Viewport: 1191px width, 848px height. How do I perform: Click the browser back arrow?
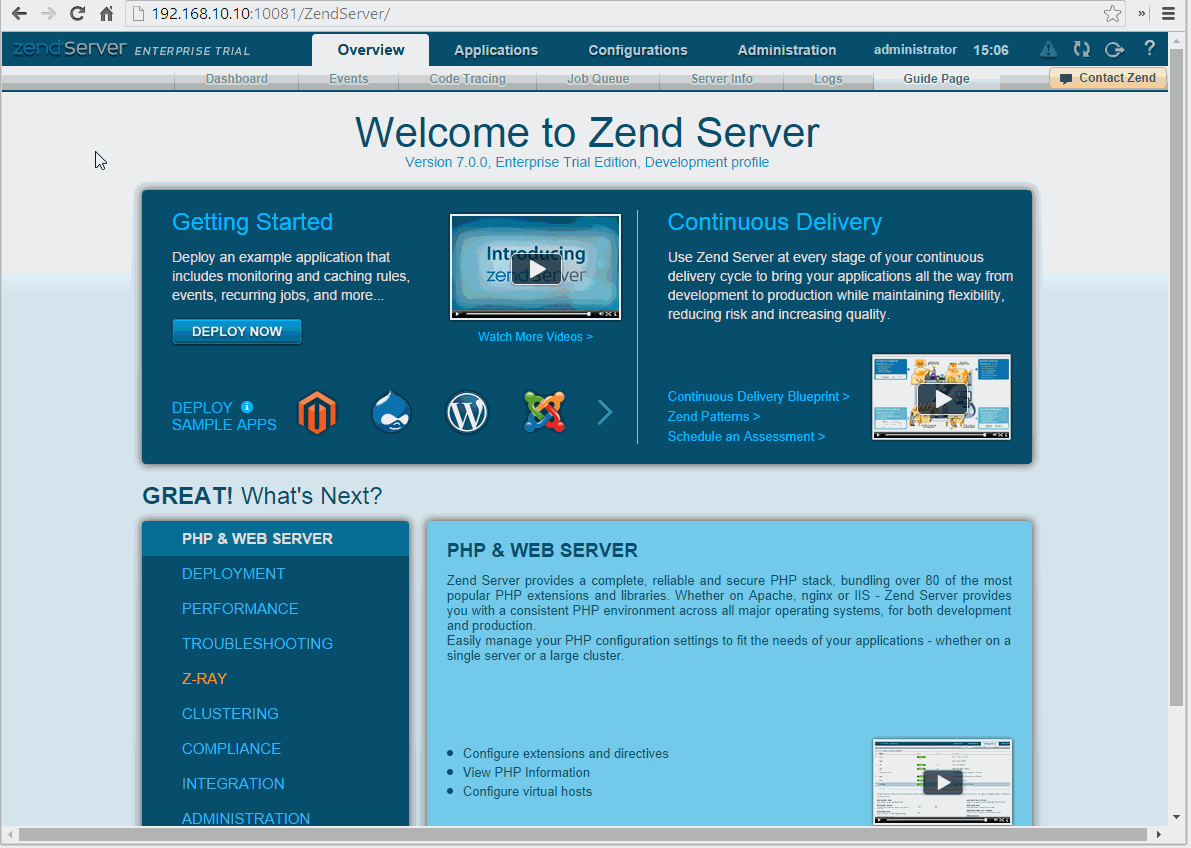[19, 14]
